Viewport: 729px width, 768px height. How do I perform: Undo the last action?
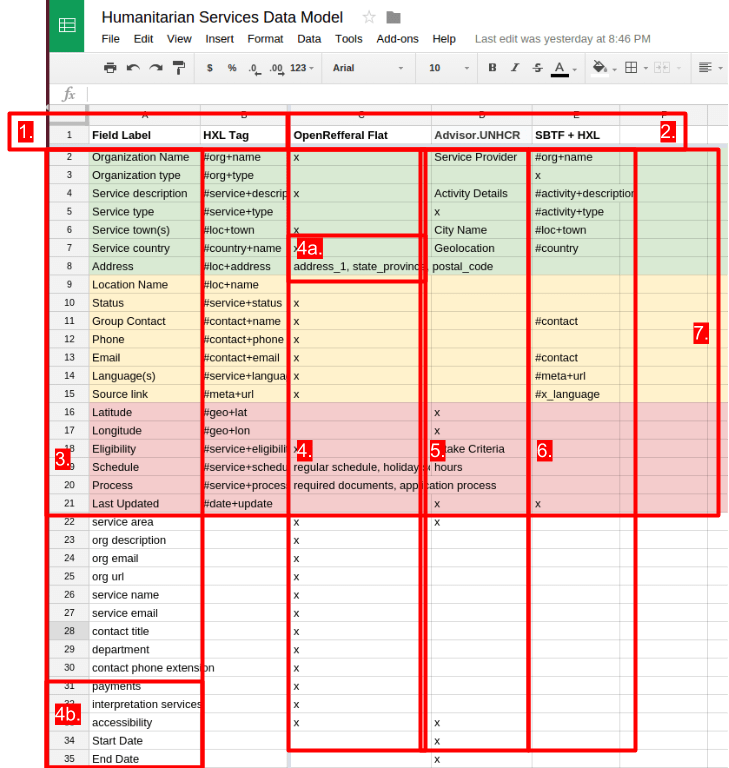tap(133, 68)
